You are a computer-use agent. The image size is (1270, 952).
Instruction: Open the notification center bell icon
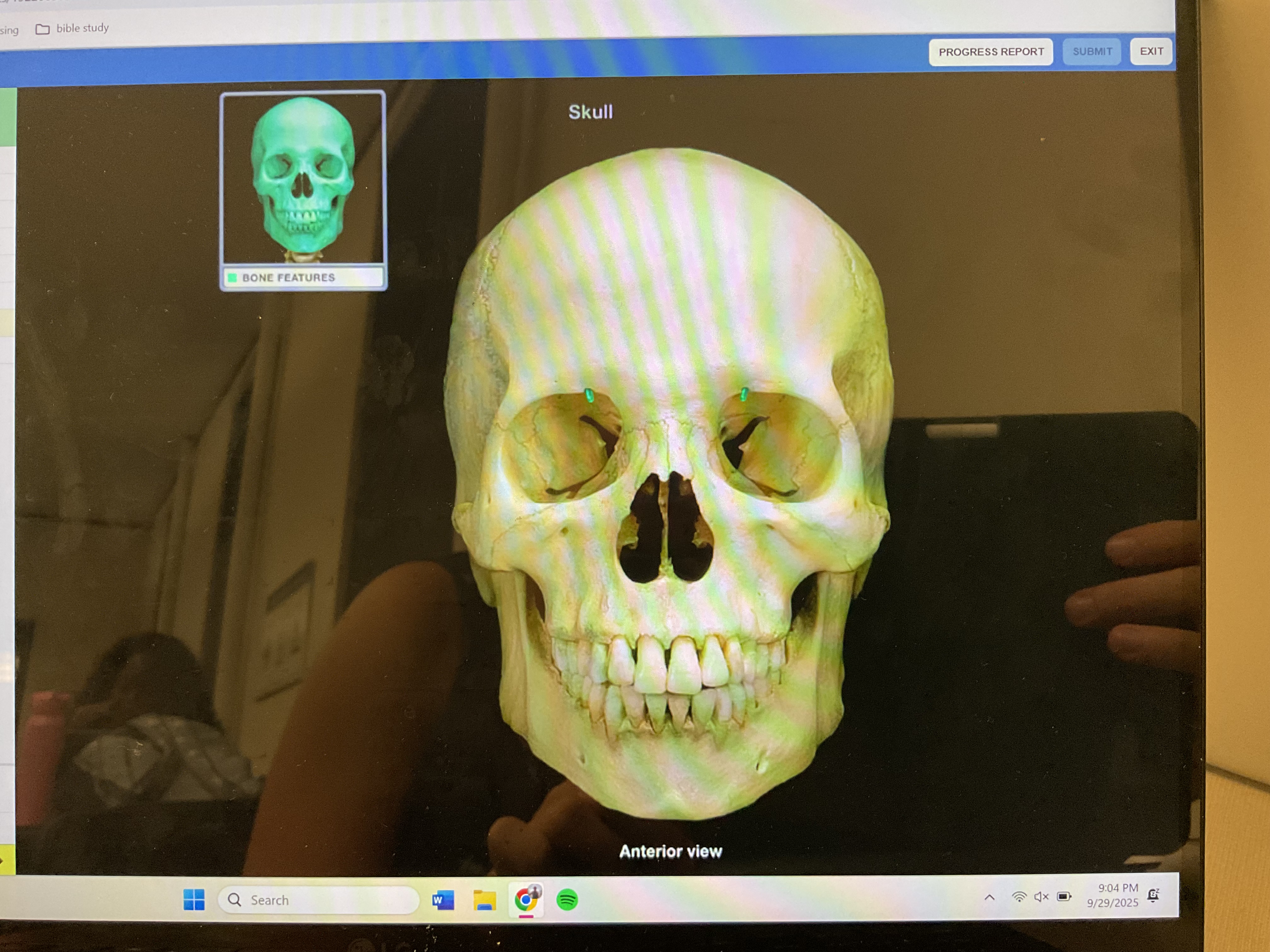pyautogui.click(x=1153, y=895)
